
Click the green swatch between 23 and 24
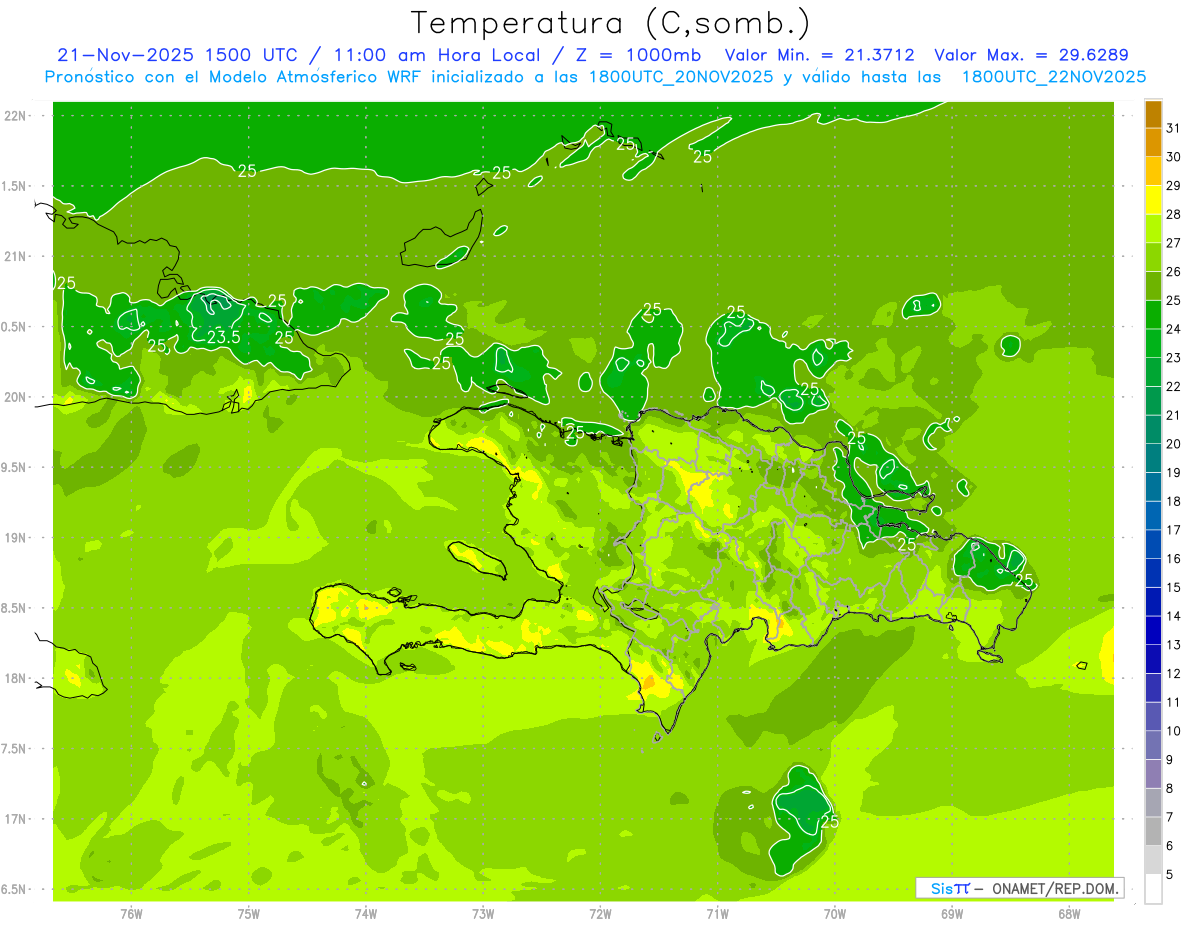click(1153, 344)
